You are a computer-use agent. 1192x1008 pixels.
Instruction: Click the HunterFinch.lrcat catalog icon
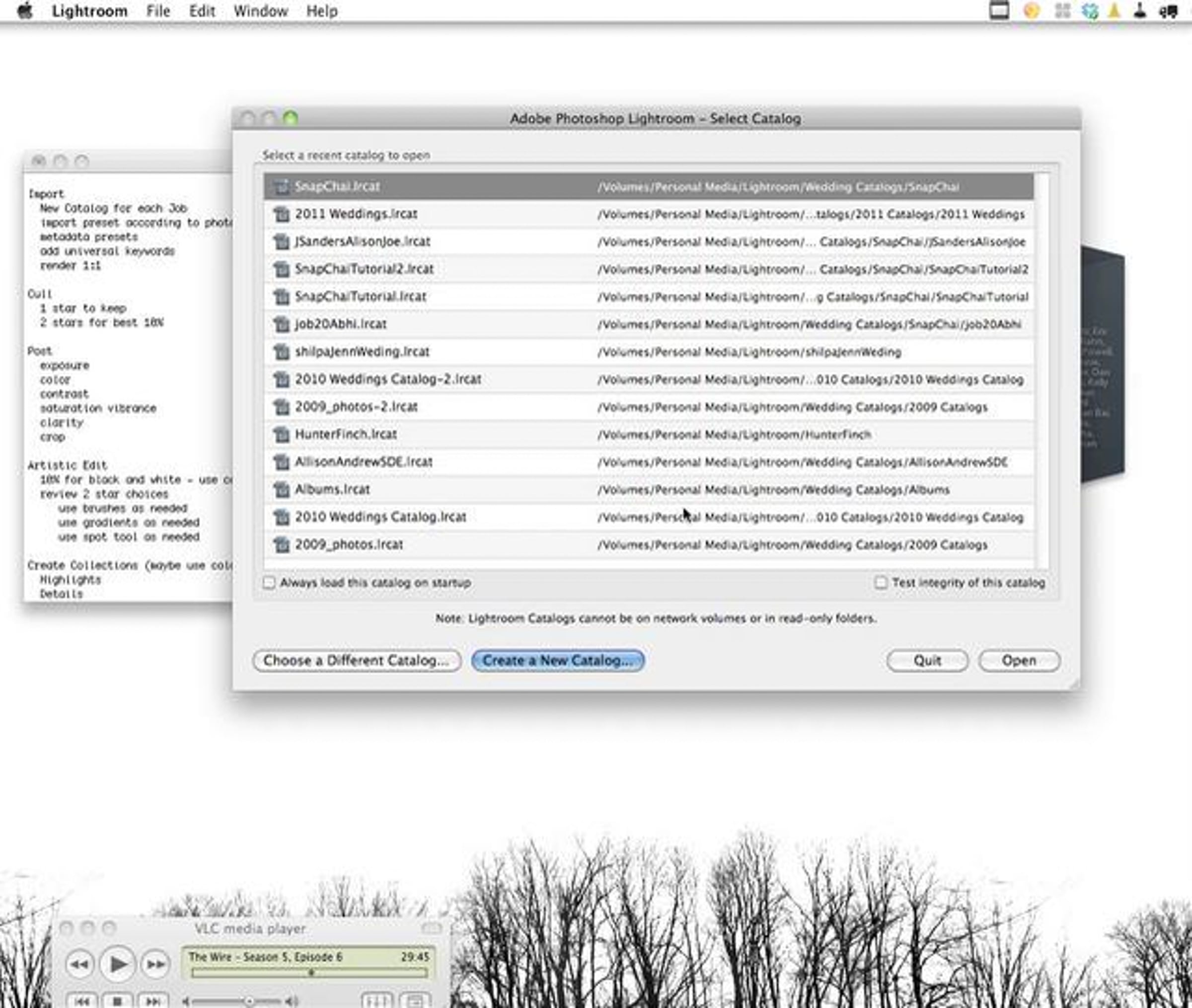tap(281, 435)
